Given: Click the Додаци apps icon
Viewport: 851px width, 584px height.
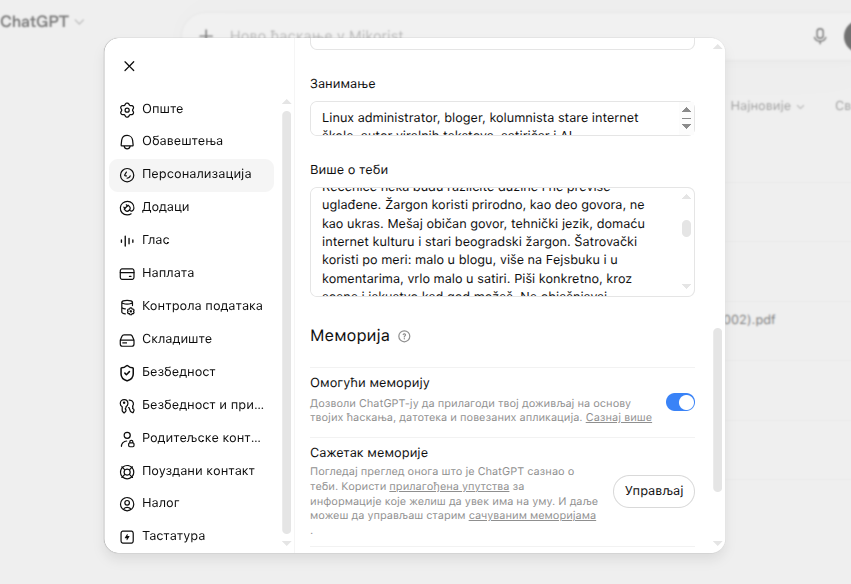Looking at the screenshot, I should tap(127, 208).
